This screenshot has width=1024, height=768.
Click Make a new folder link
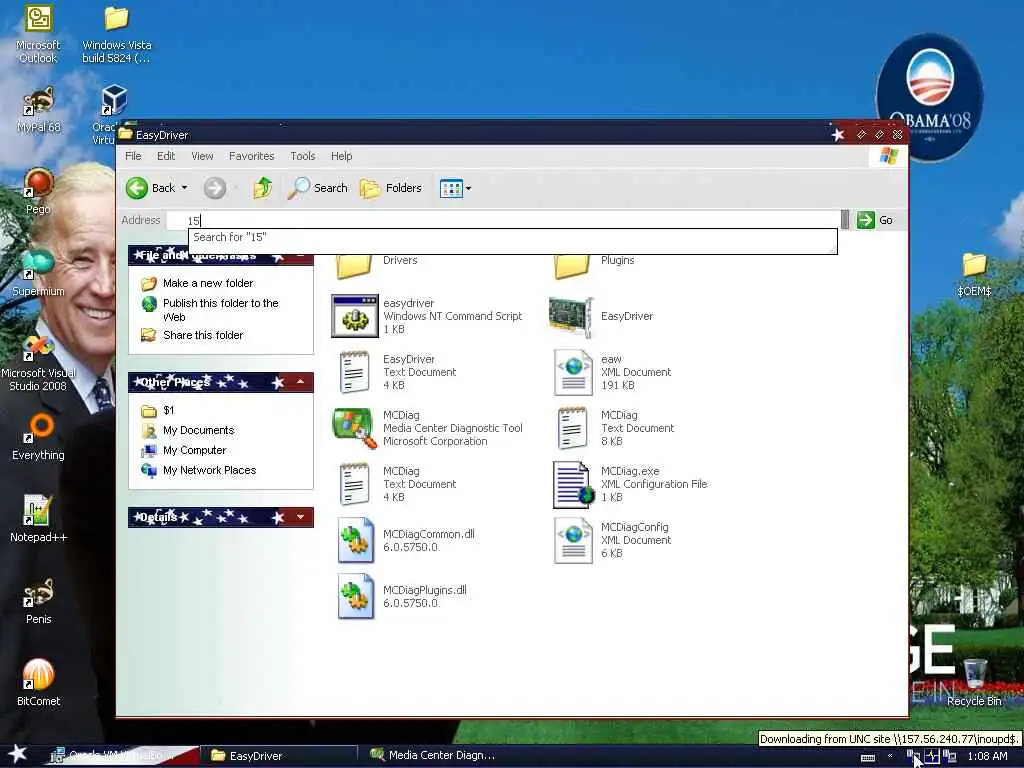pos(208,283)
